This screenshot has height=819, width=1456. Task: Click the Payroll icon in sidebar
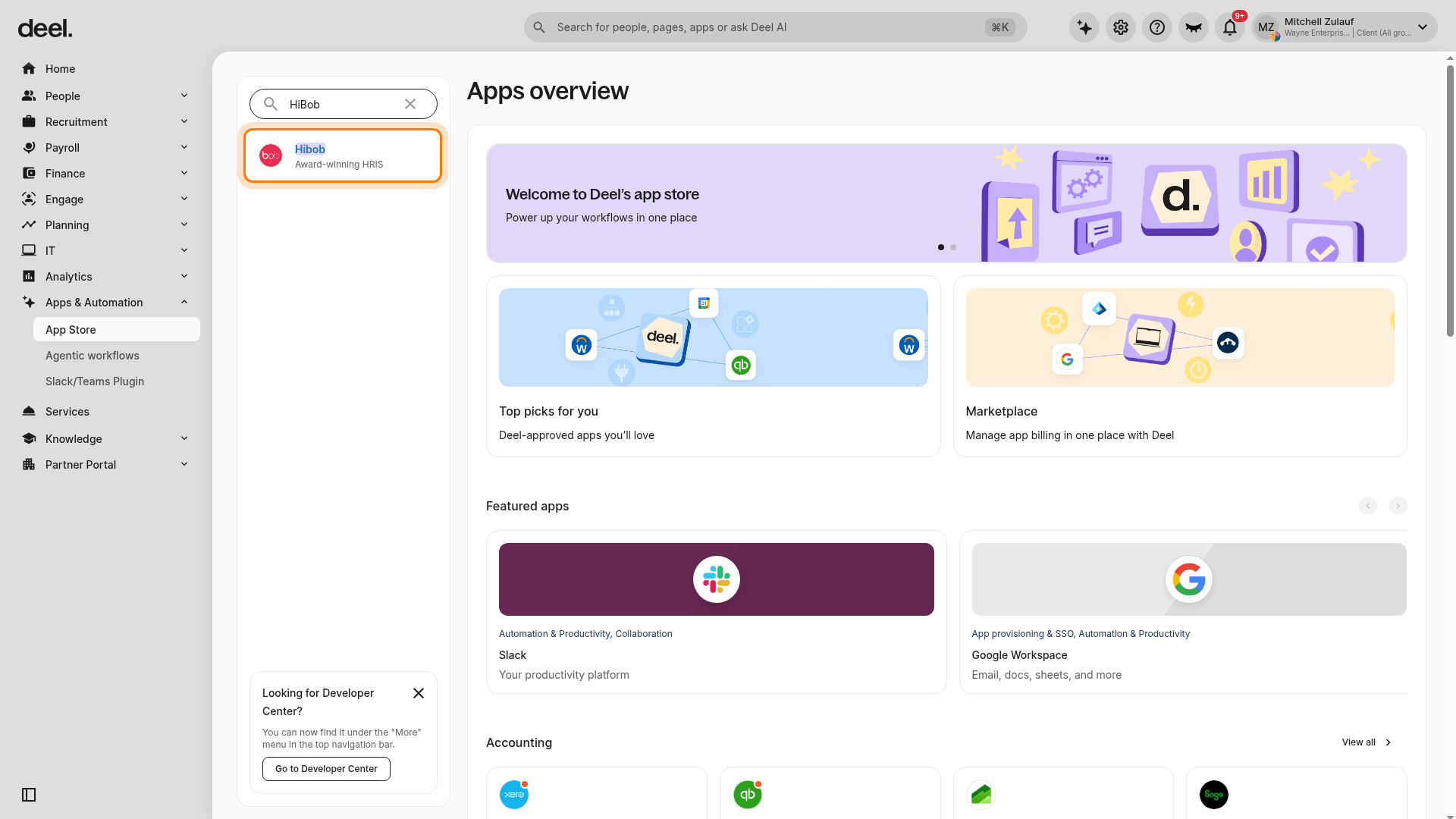[29, 148]
